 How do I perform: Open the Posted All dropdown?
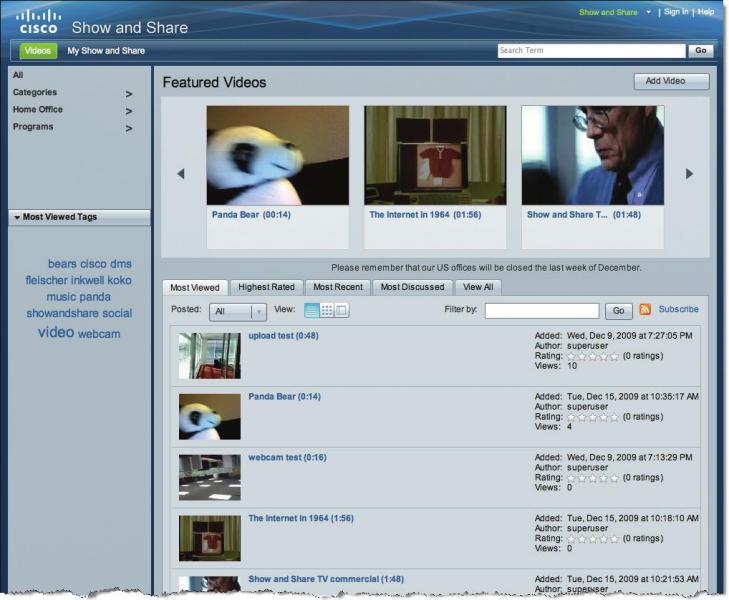[238, 311]
